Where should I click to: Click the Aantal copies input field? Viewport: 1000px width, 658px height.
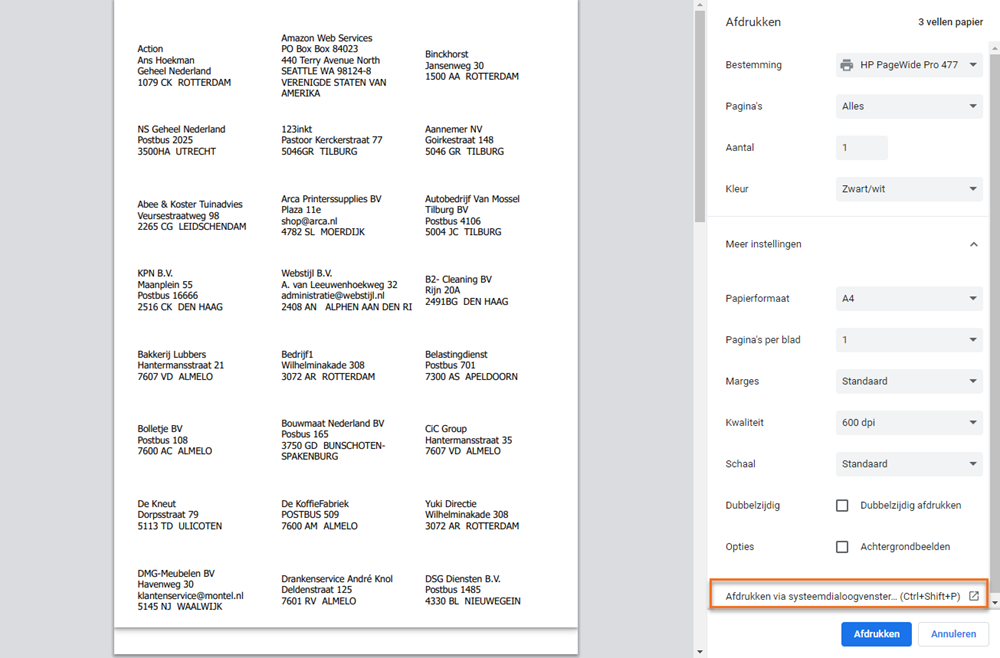[862, 148]
